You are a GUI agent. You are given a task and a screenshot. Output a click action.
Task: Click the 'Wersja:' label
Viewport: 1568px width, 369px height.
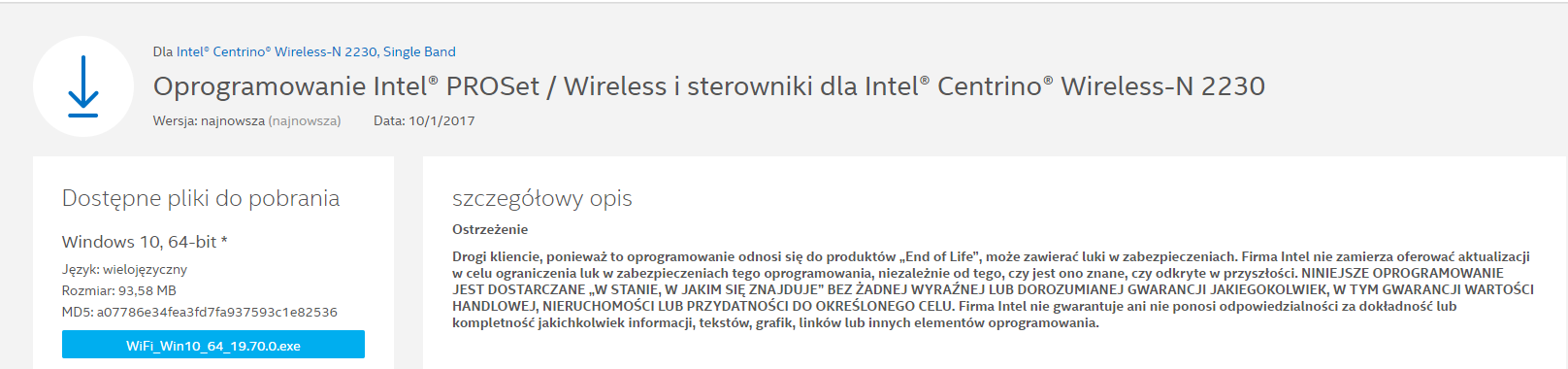175,121
